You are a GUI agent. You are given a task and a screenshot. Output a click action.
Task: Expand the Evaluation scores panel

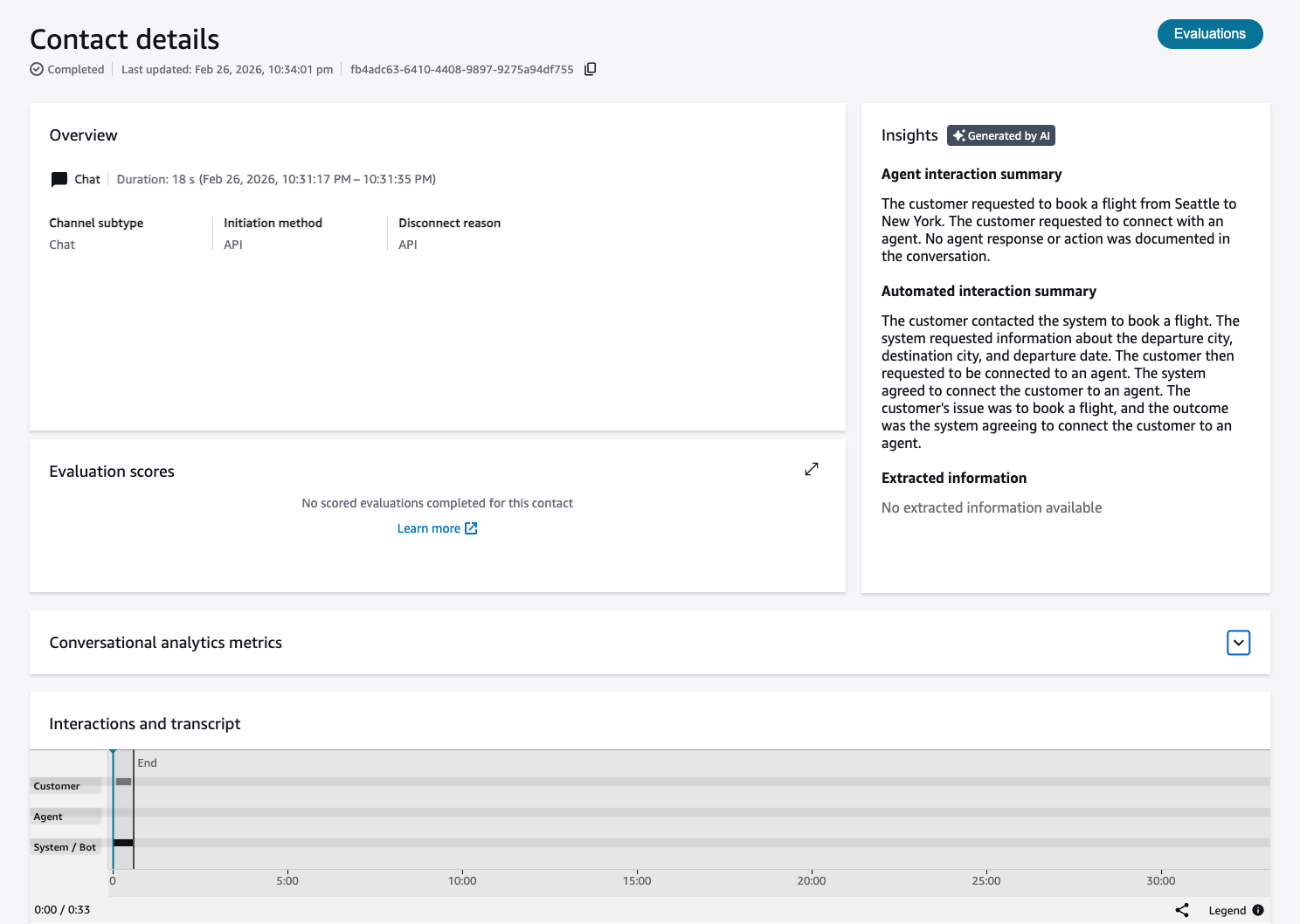pyautogui.click(x=812, y=469)
